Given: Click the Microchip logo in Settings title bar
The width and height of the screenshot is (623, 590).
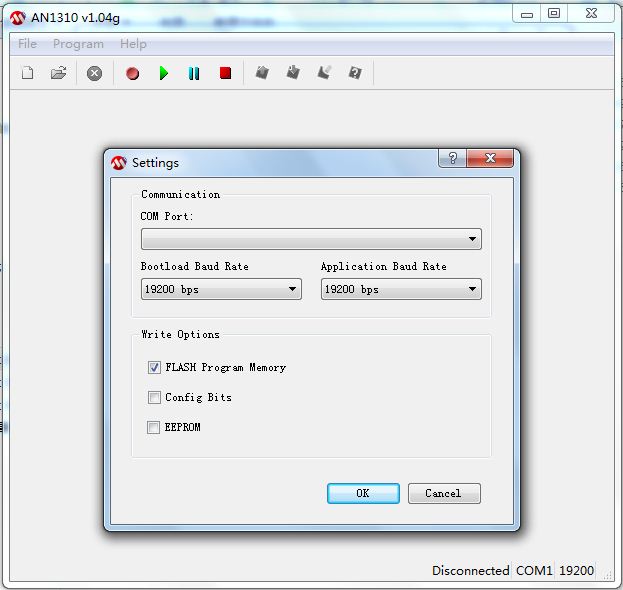Looking at the screenshot, I should pos(118,163).
